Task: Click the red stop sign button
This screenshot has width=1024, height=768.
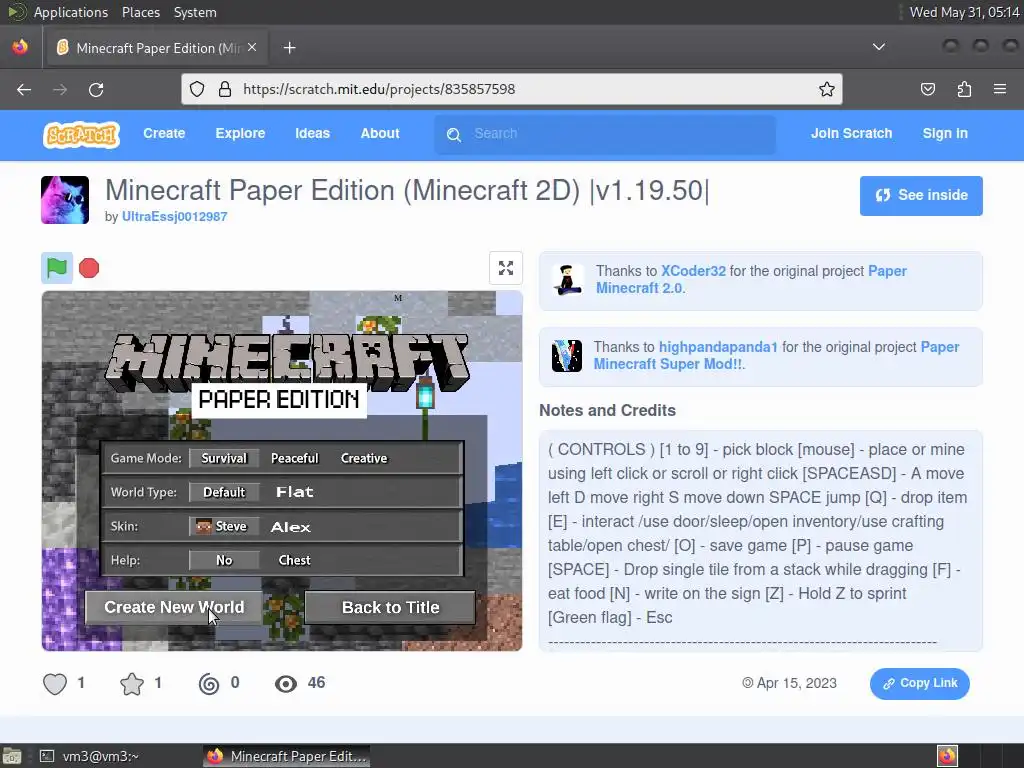Action: coord(89,268)
